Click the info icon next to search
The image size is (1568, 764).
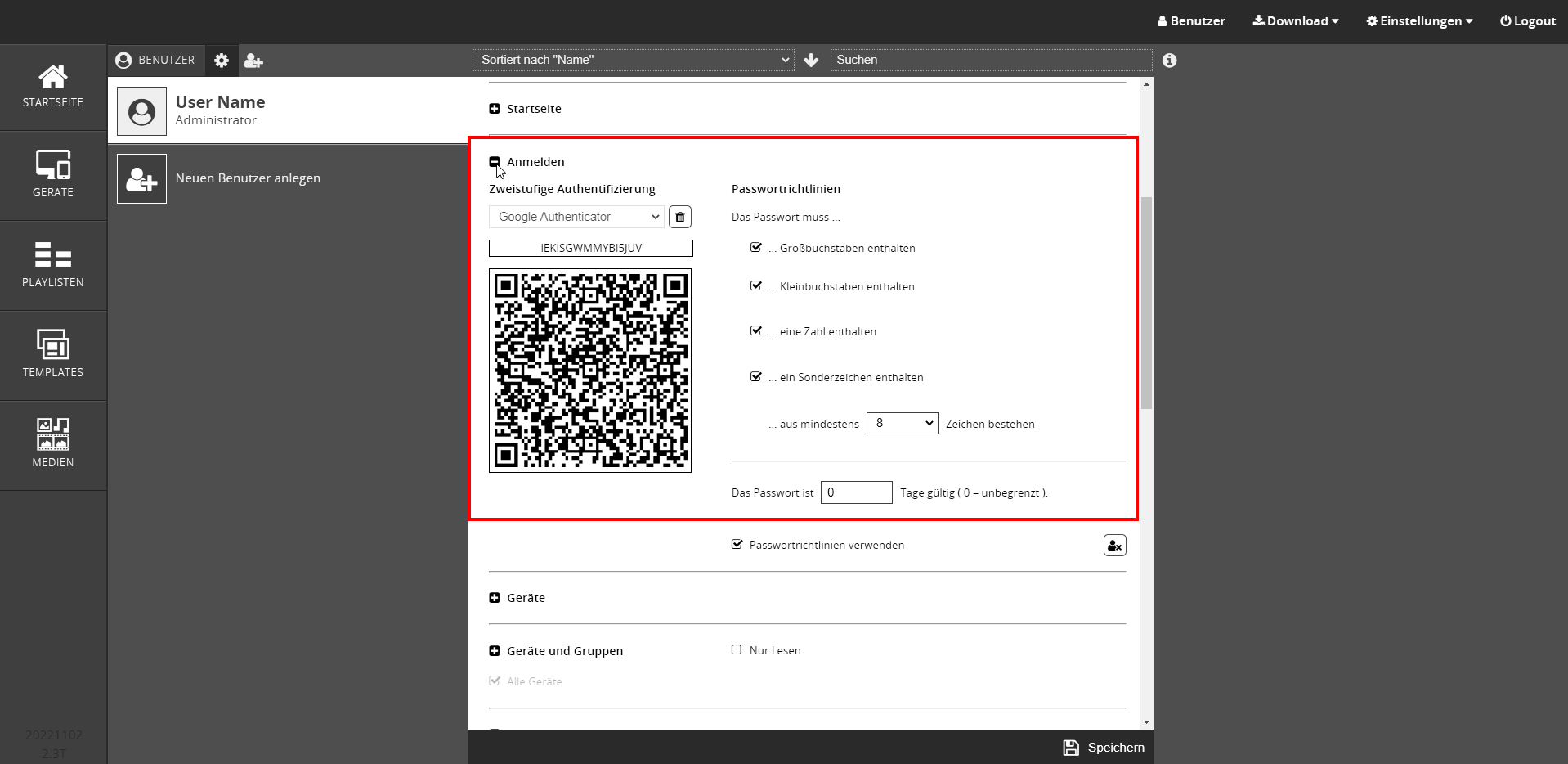[x=1170, y=61]
